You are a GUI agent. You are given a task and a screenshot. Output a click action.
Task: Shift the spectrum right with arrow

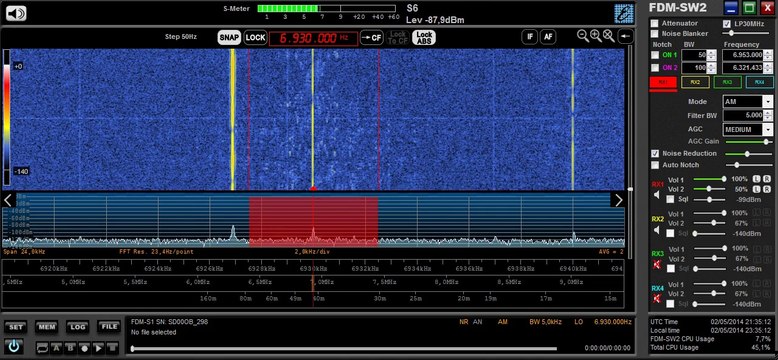pyautogui.click(x=619, y=200)
